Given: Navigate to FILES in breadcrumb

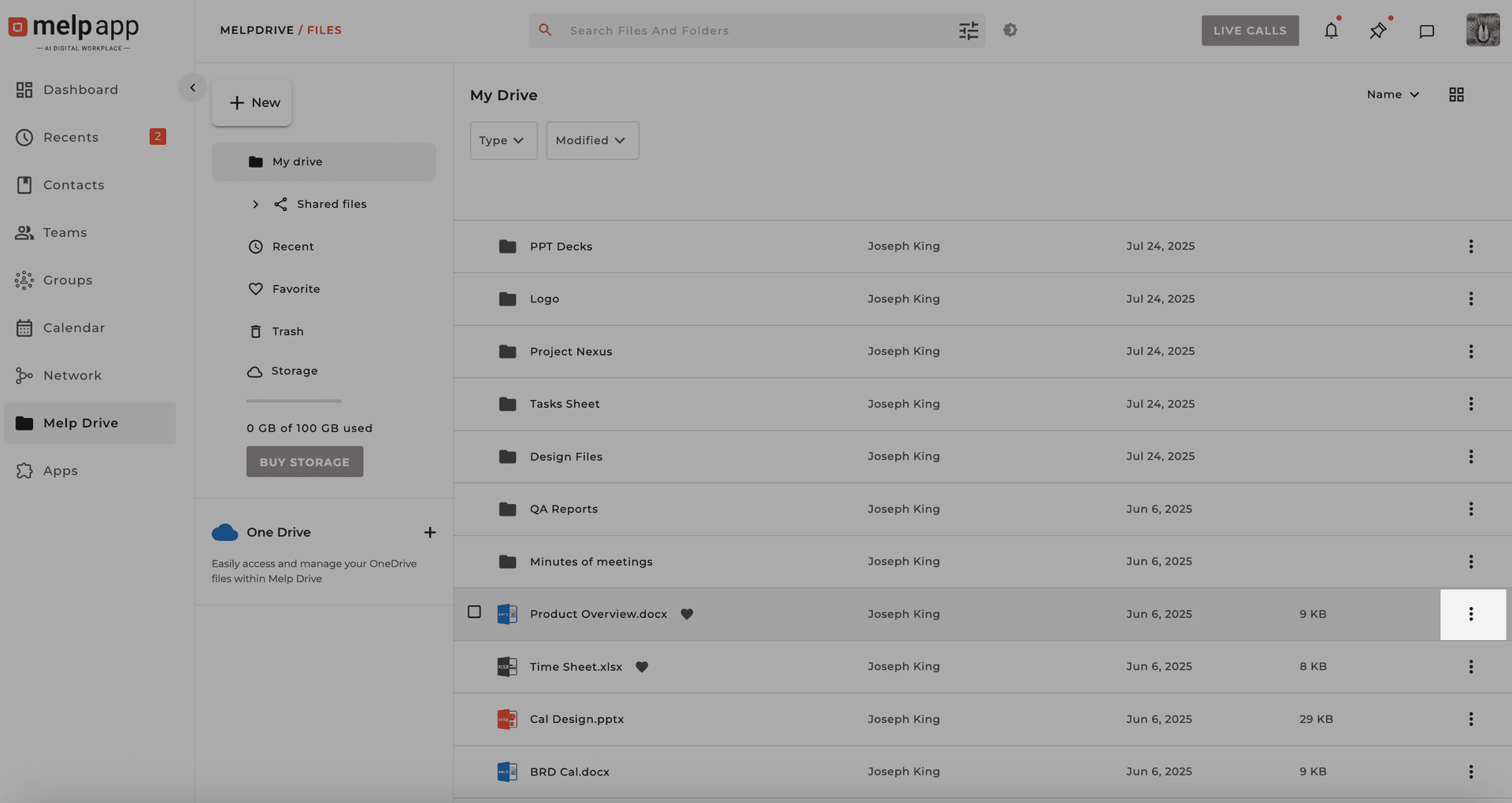Looking at the screenshot, I should tap(324, 30).
